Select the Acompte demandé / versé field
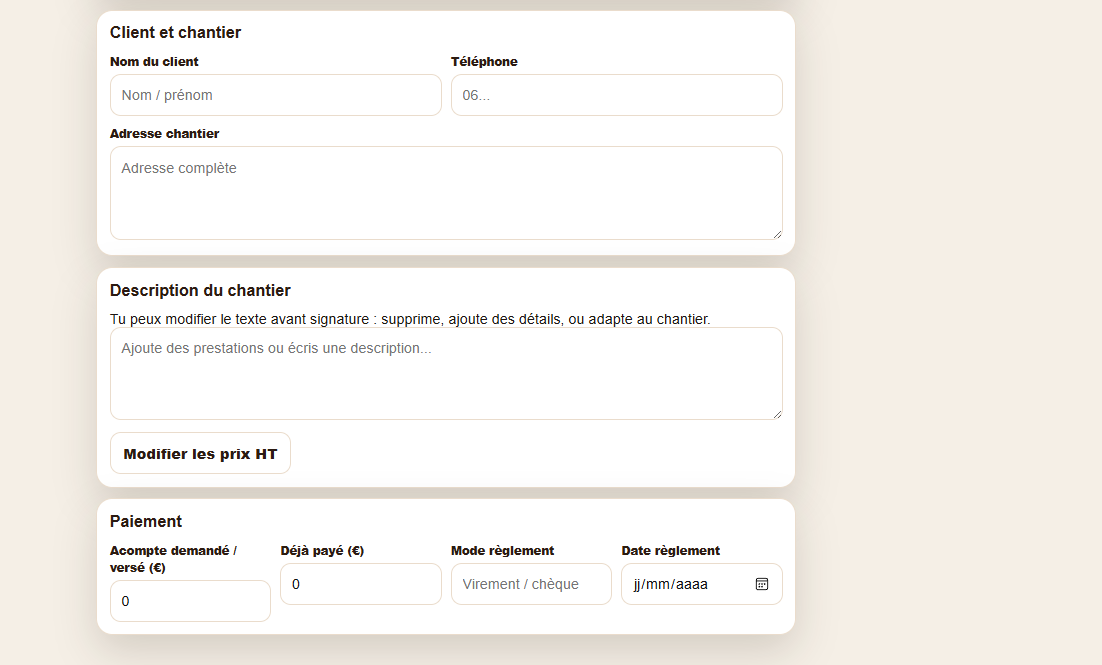This screenshot has width=1102, height=665. point(190,601)
